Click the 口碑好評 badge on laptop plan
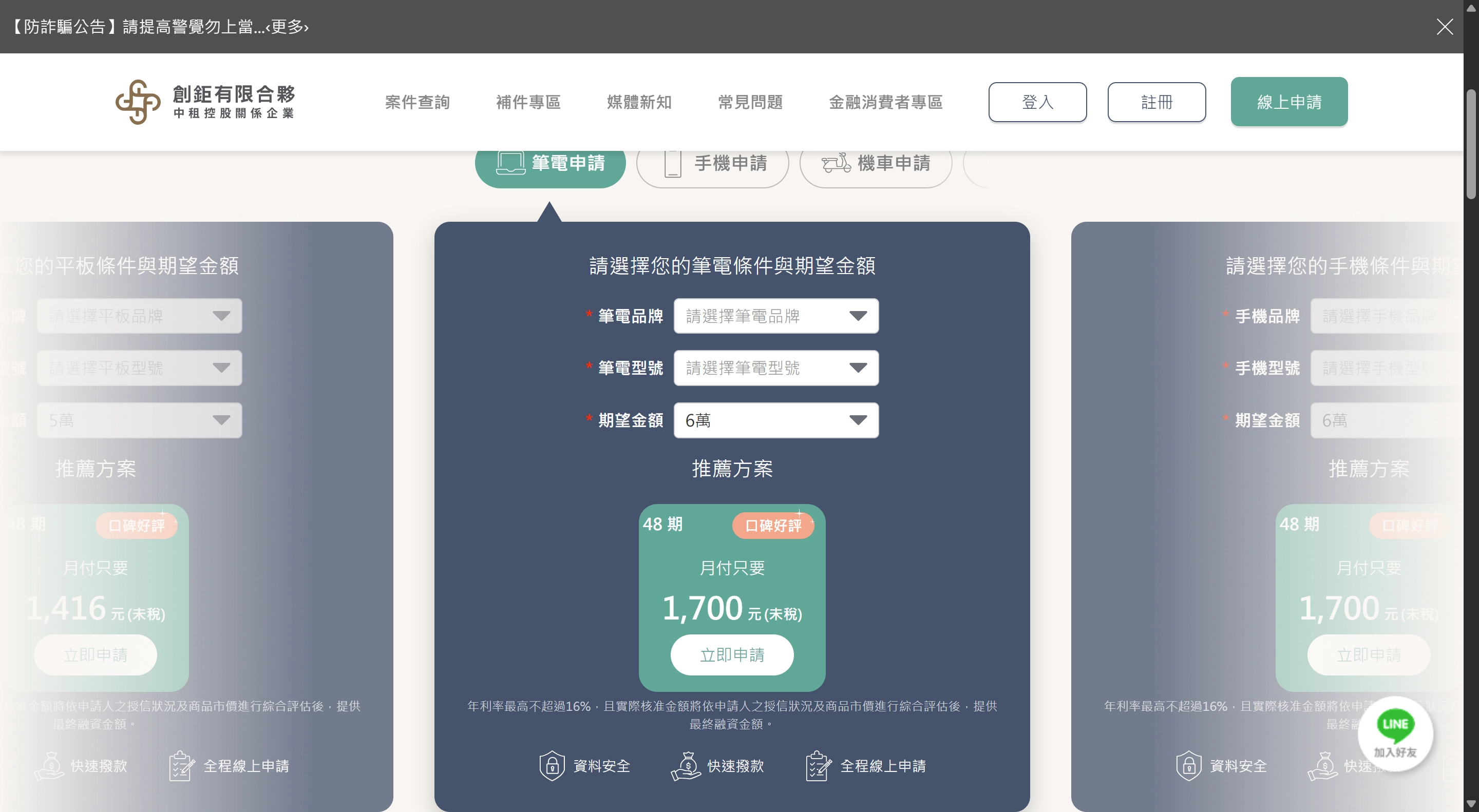This screenshot has width=1479, height=812. click(x=773, y=525)
